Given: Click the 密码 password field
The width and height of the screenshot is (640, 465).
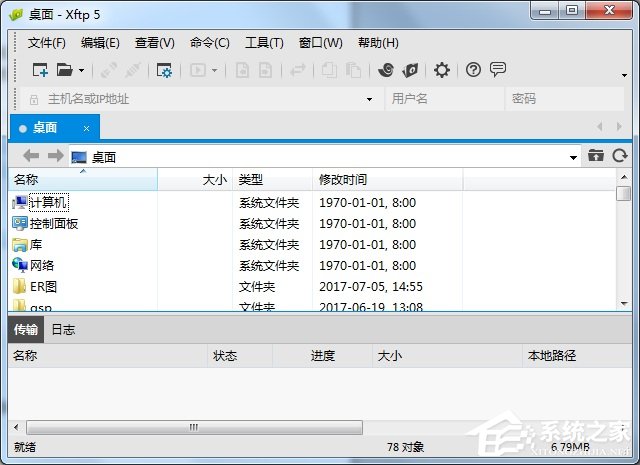Looking at the screenshot, I should (565, 99).
